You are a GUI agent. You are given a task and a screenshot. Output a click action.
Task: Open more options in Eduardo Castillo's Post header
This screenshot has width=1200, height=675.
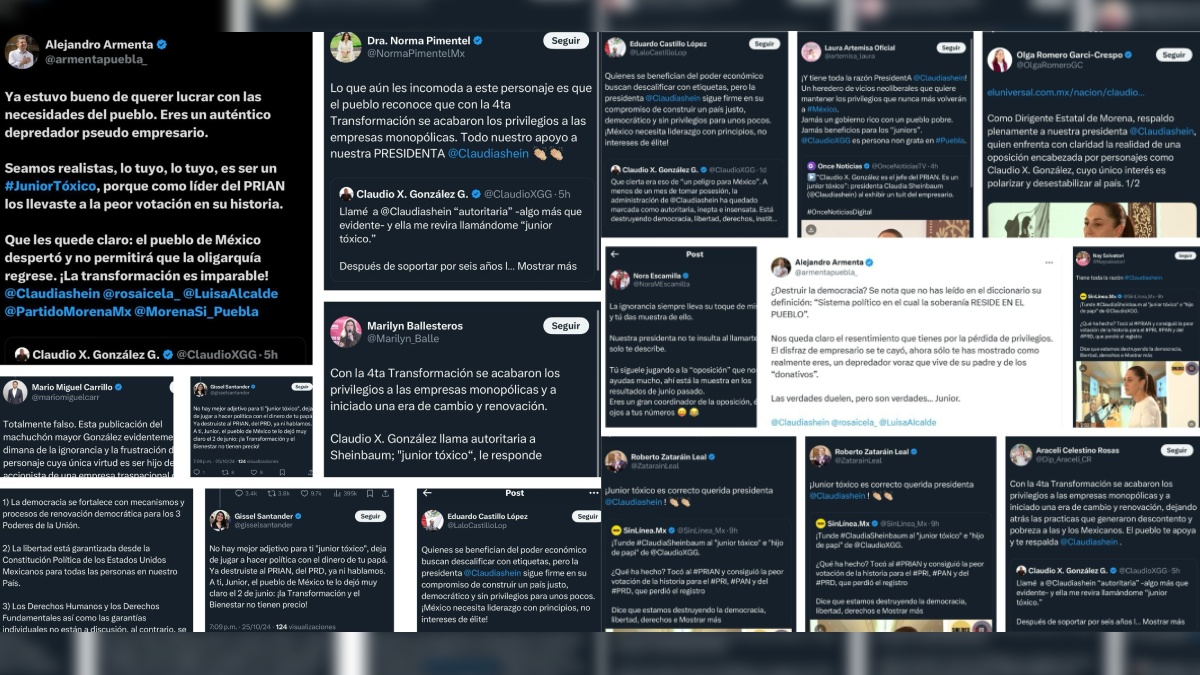tap(594, 493)
